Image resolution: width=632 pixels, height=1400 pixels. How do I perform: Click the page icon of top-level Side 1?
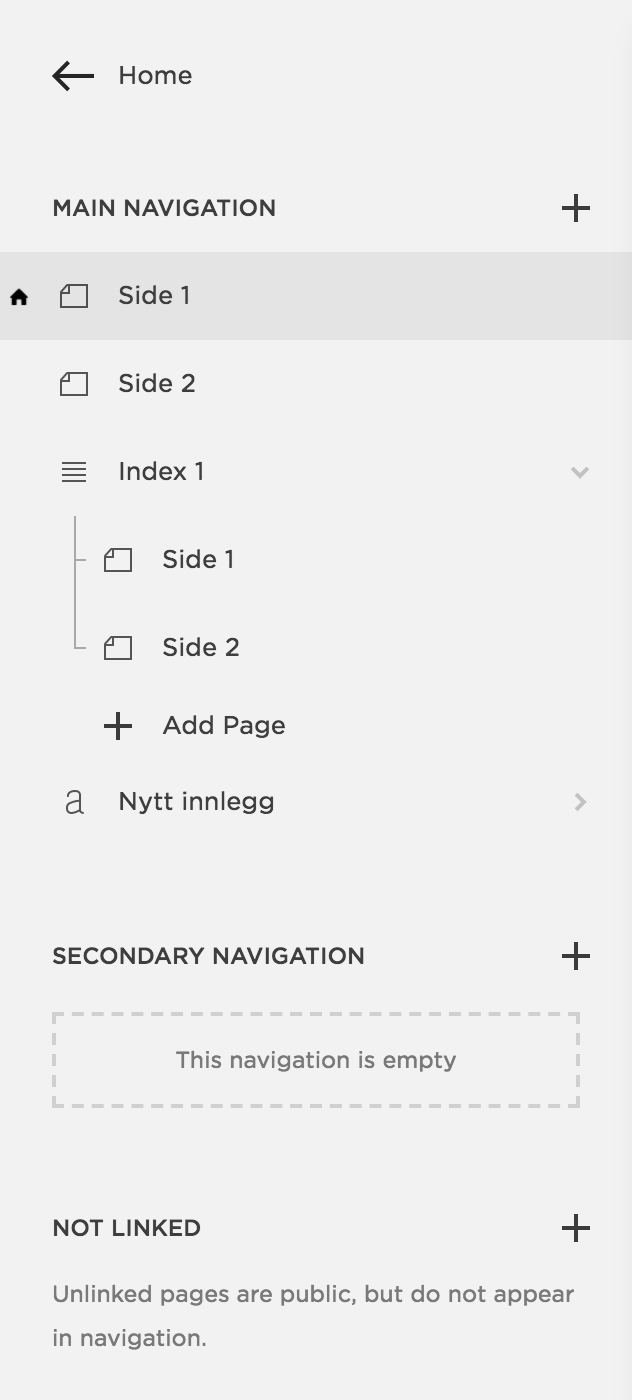[74, 296]
